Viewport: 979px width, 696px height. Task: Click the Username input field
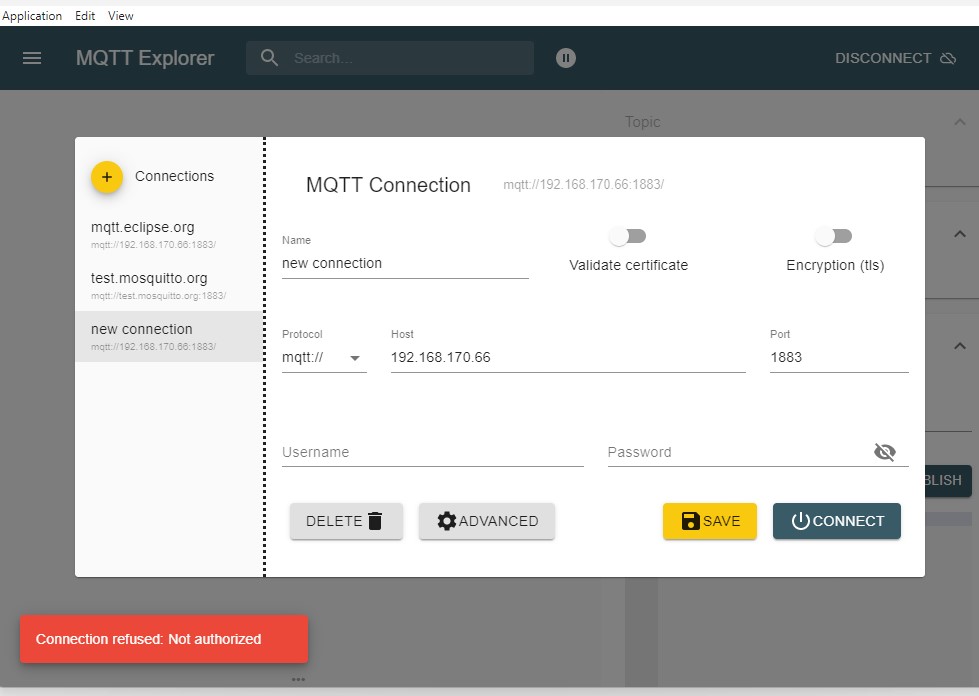pyautogui.click(x=432, y=452)
